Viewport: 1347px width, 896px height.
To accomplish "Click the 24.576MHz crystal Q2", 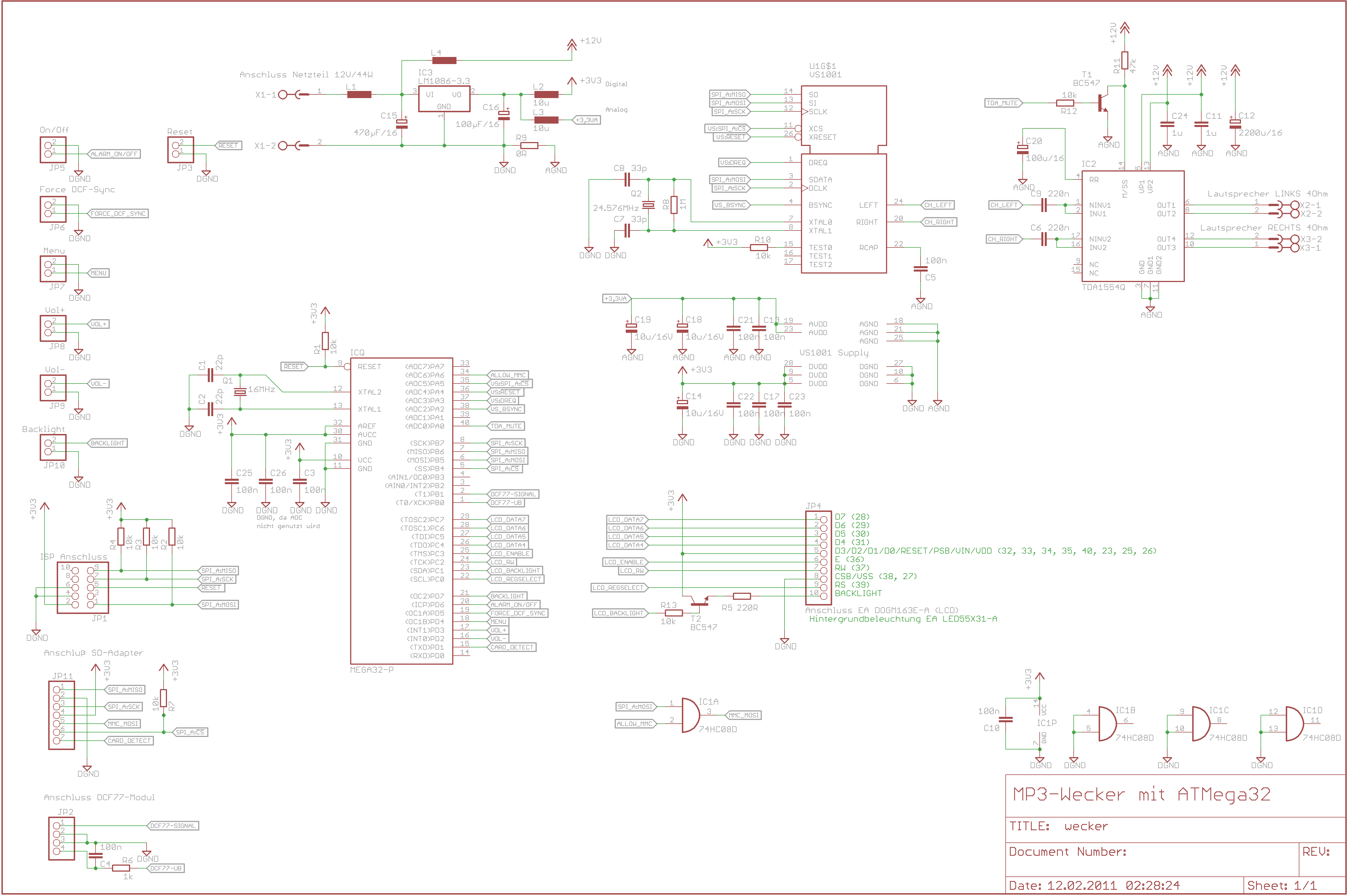I will (x=648, y=205).
